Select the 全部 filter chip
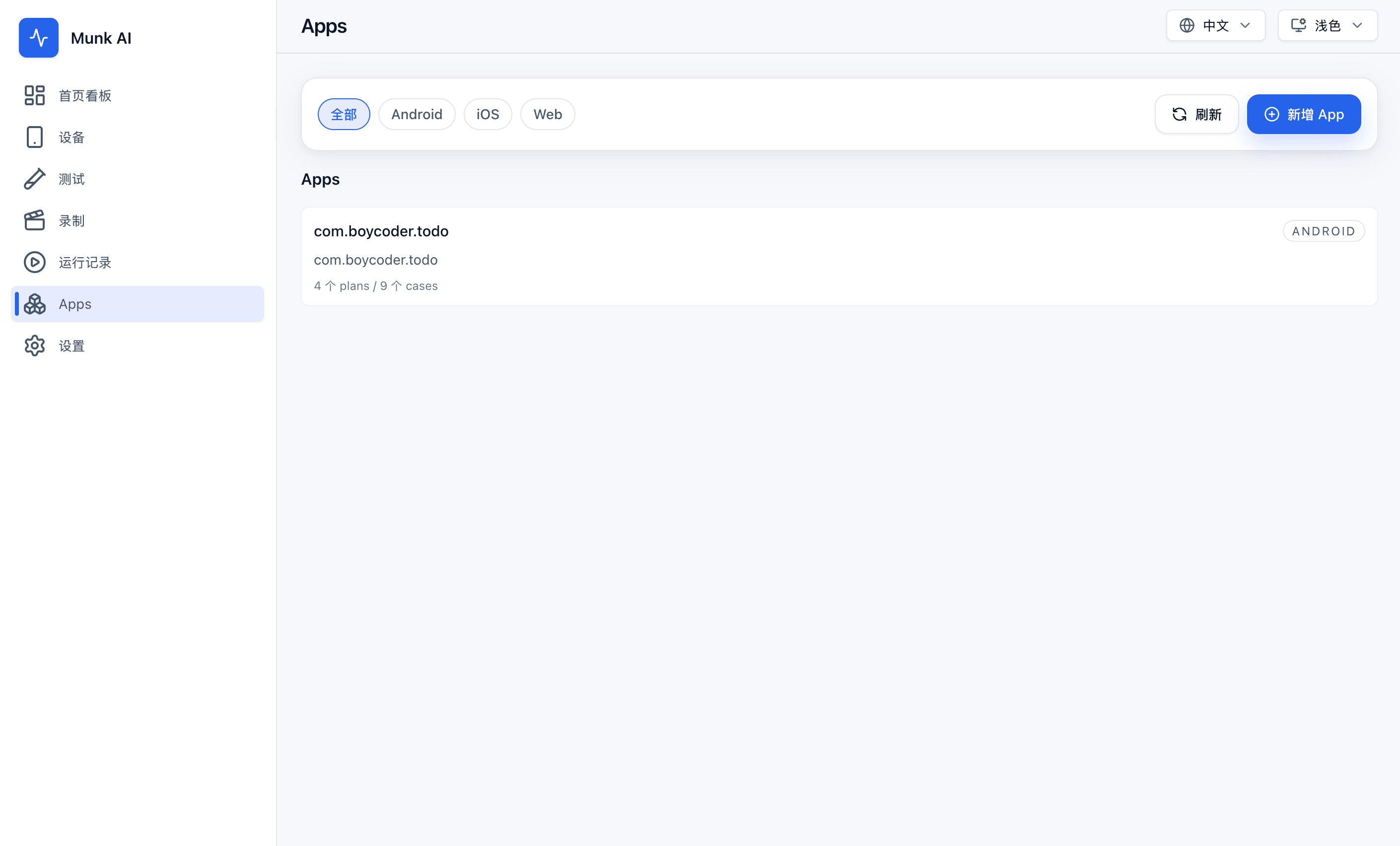This screenshot has width=1400, height=846. pos(344,114)
